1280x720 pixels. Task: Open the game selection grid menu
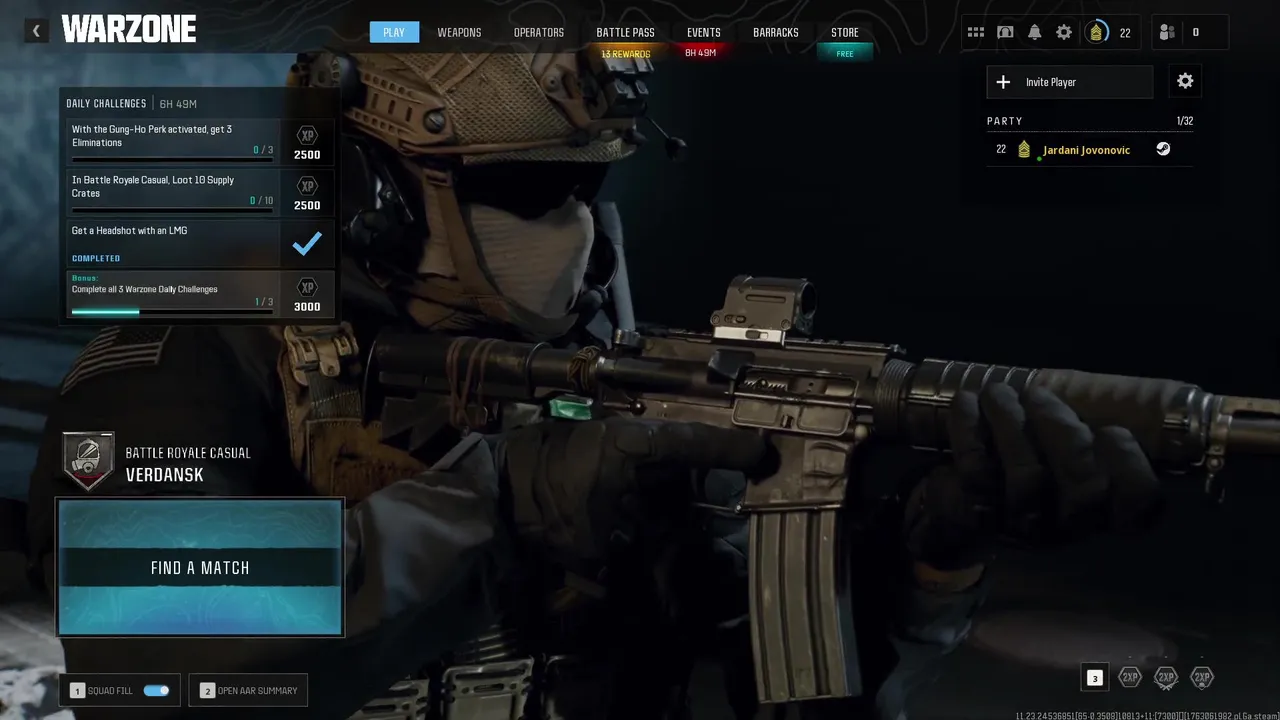tap(975, 32)
